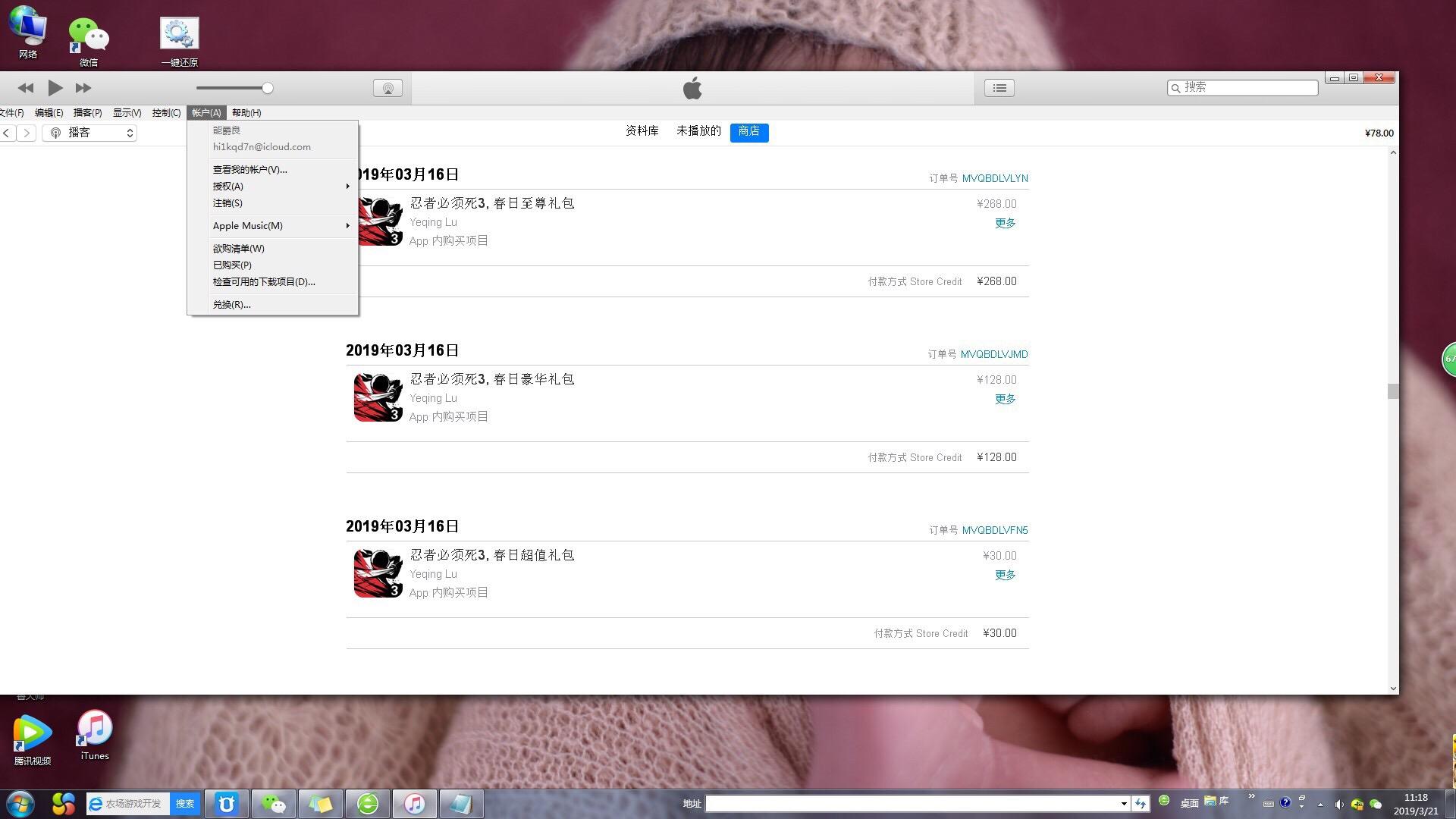The width and height of the screenshot is (1456, 819).
Task: Open order number MVQBDLVFN5 link
Action: click(995, 530)
